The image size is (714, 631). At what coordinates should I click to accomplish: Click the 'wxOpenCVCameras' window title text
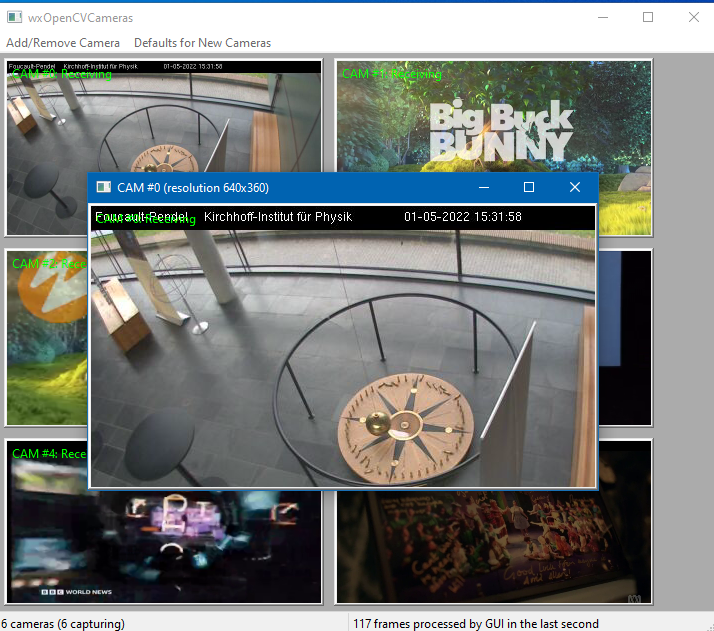pyautogui.click(x=81, y=18)
